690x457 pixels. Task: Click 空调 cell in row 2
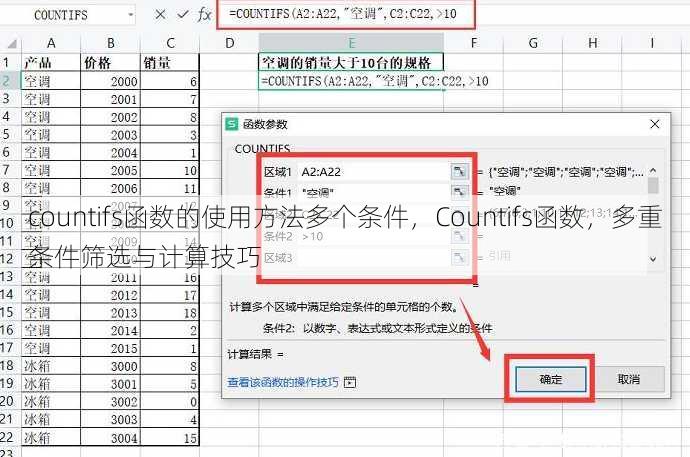tap(51, 81)
